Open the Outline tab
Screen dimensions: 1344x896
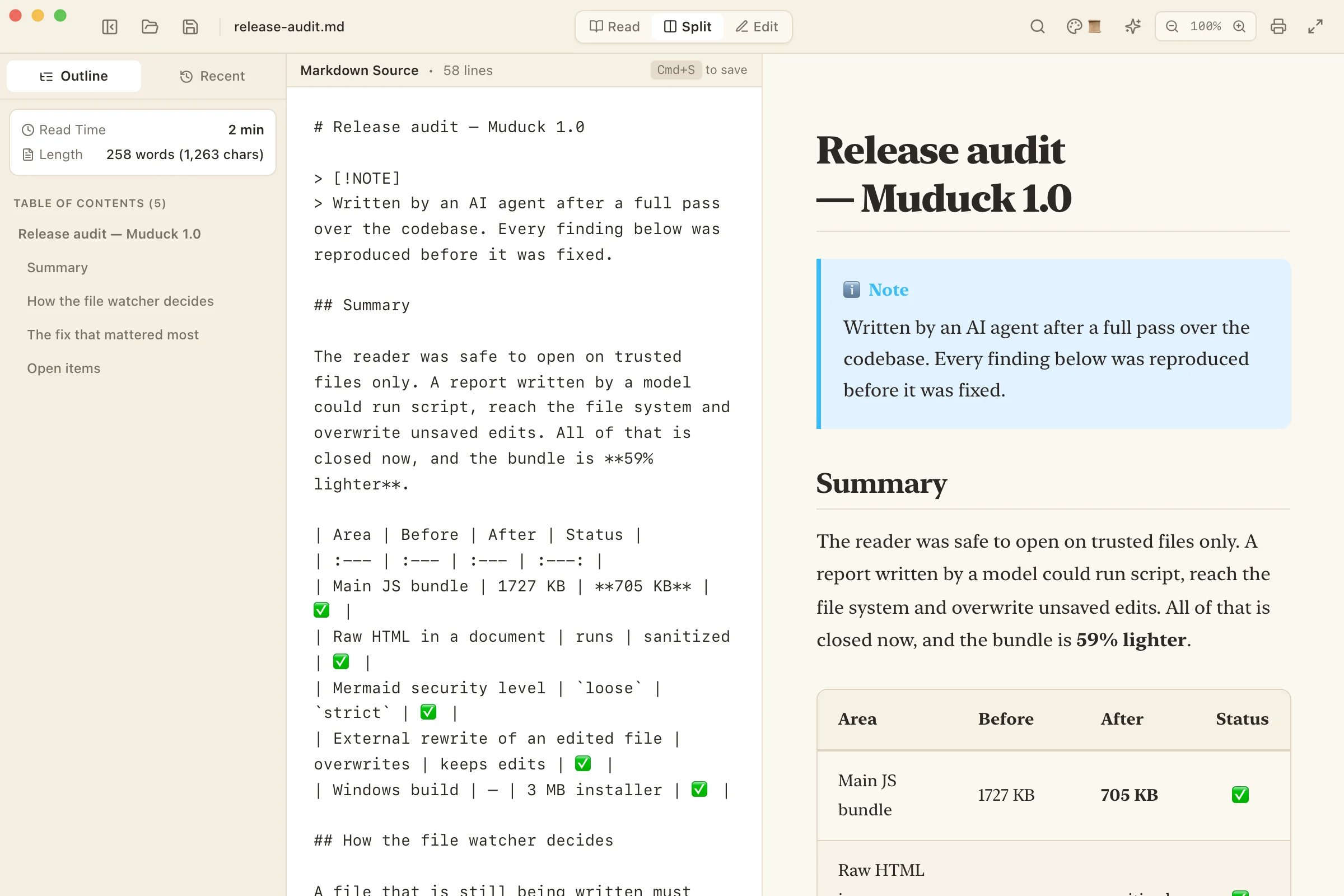(x=74, y=76)
